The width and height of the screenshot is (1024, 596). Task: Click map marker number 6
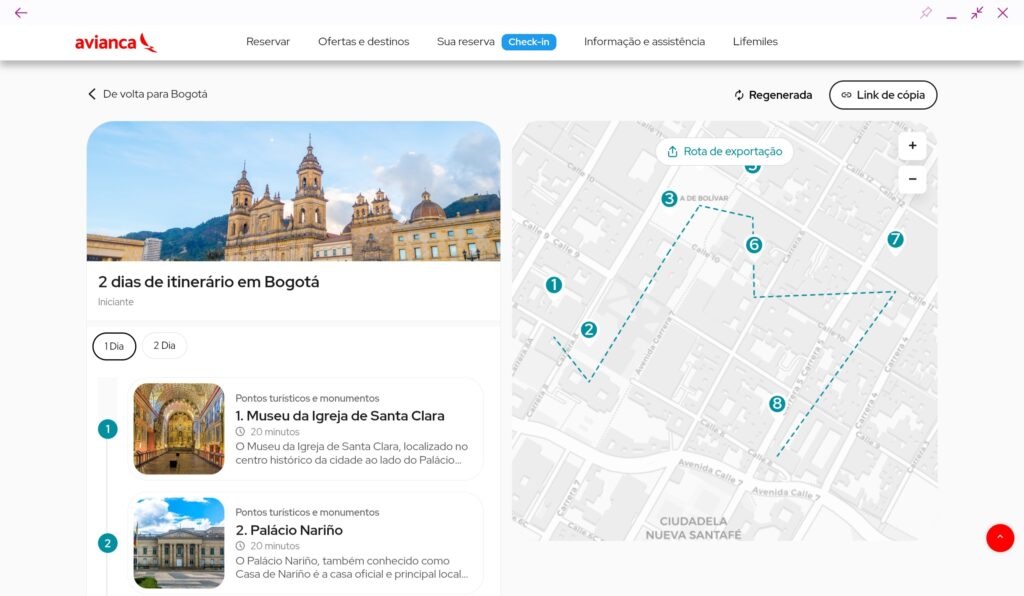754,245
